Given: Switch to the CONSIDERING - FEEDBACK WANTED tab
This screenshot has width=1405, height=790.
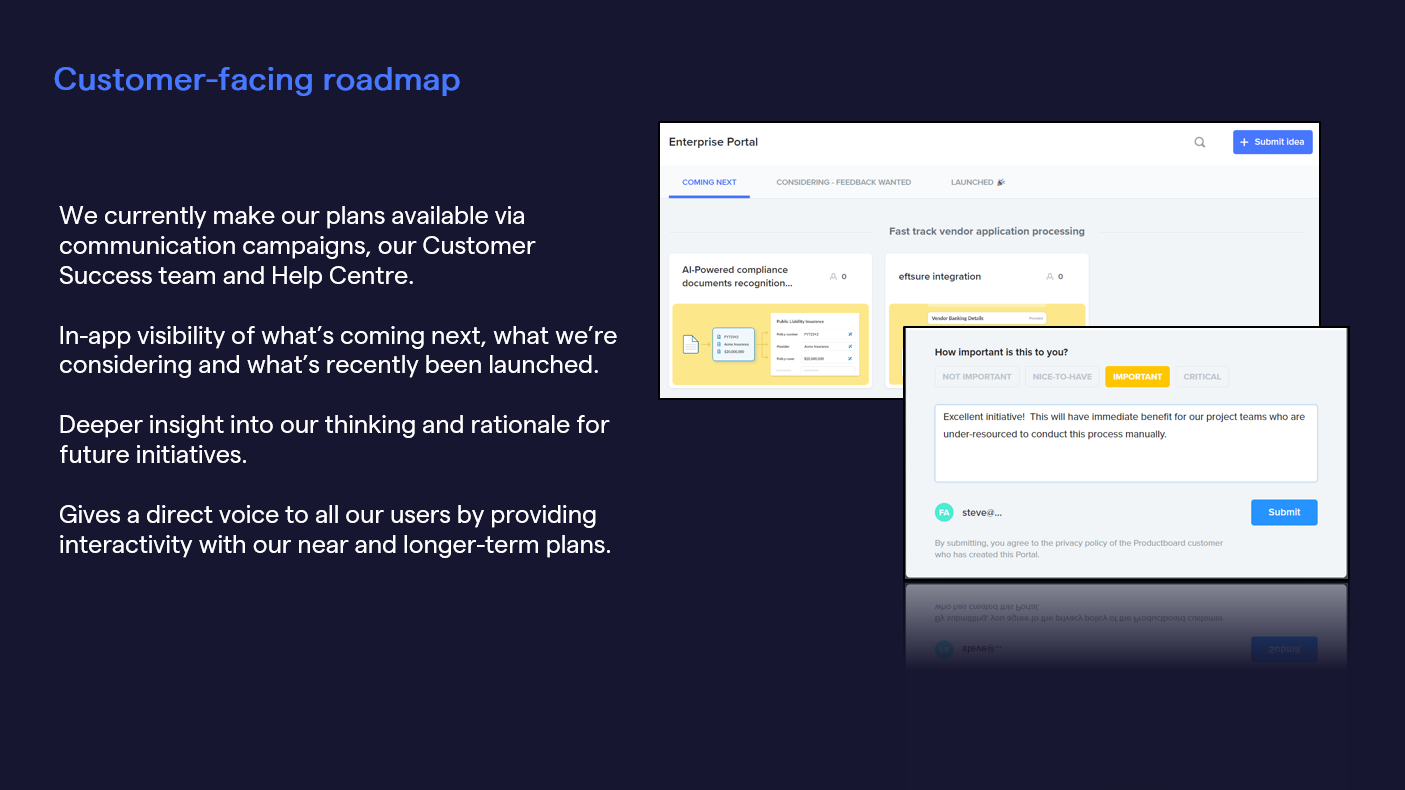Looking at the screenshot, I should coord(843,182).
